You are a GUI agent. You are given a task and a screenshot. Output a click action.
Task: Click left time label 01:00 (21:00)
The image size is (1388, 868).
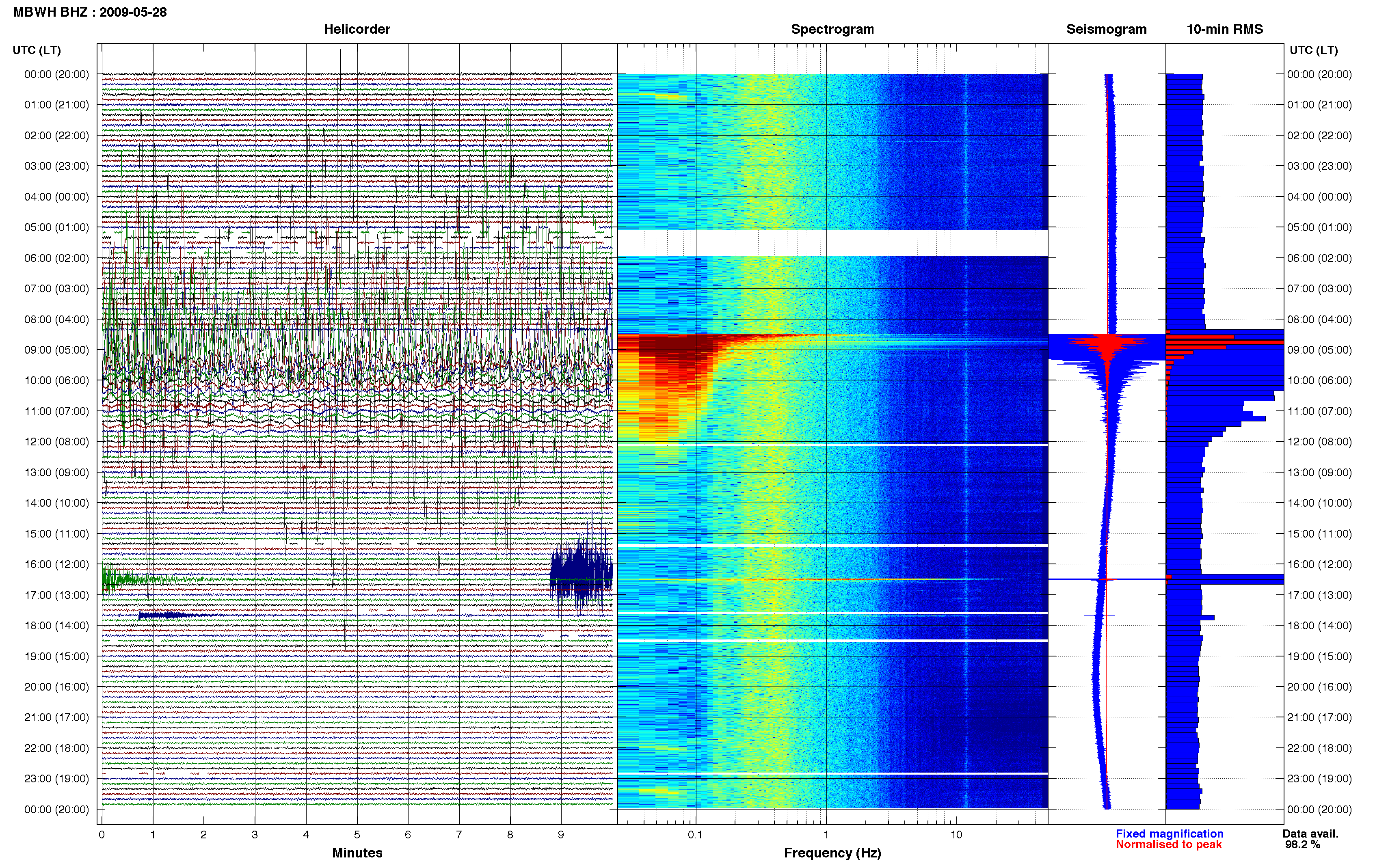pos(56,104)
